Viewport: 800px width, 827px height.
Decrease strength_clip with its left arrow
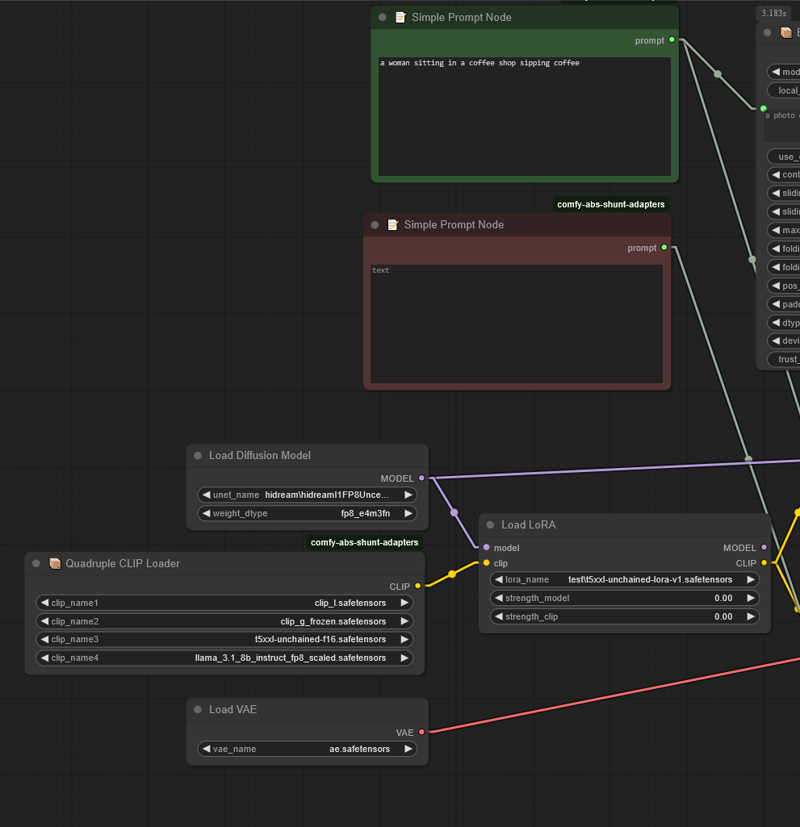[x=499, y=617]
